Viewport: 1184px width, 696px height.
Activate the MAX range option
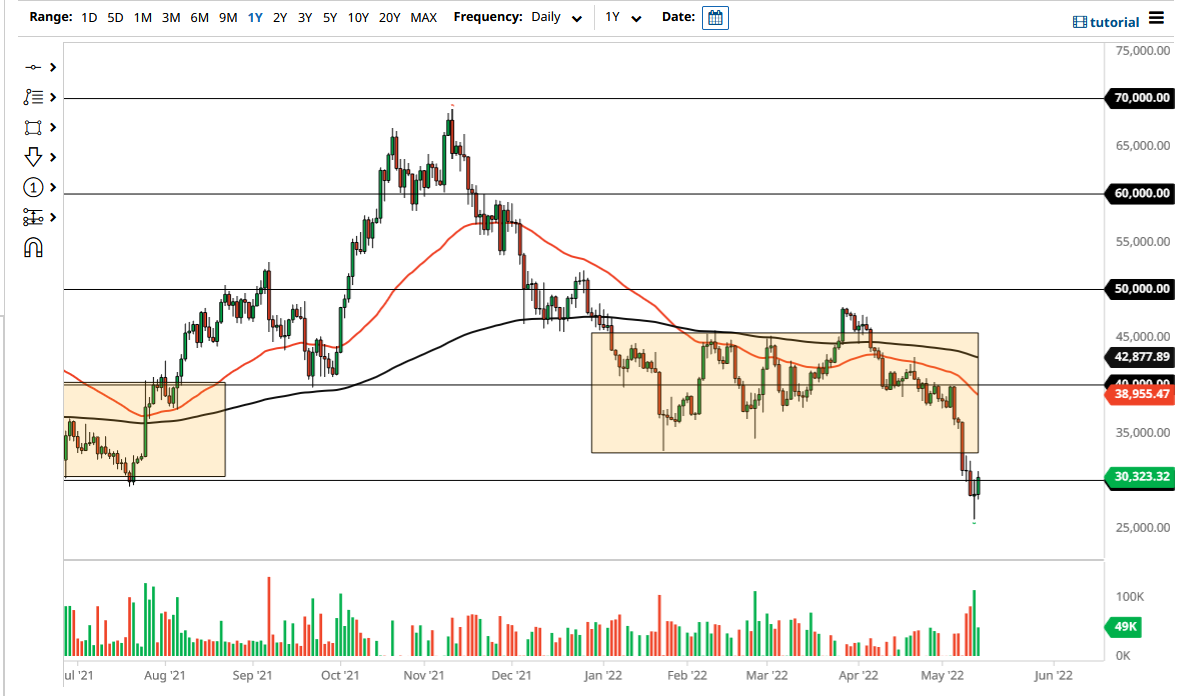coord(423,17)
